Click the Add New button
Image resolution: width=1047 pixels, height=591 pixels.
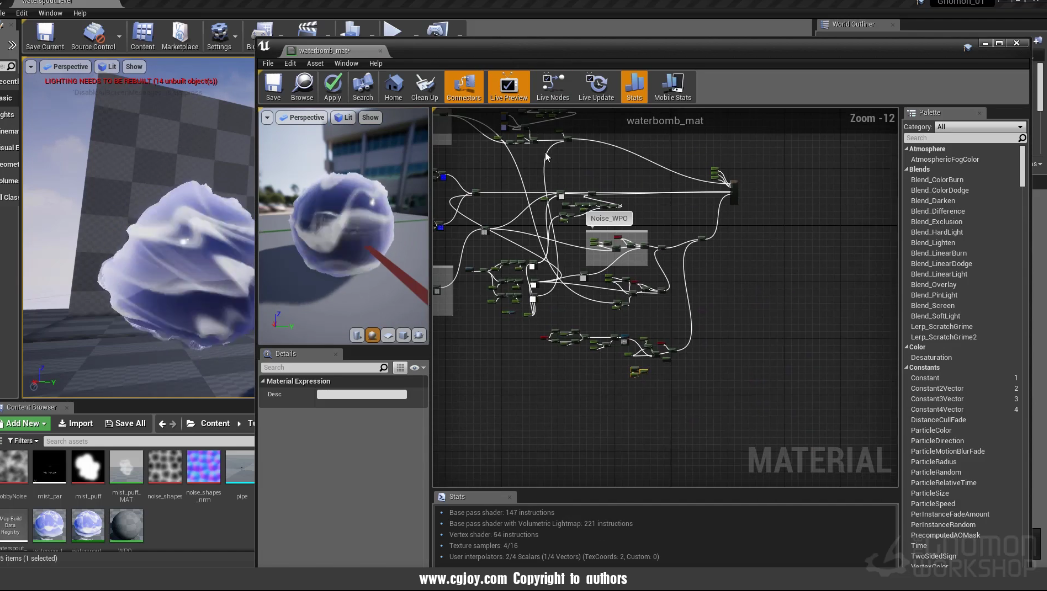point(24,423)
